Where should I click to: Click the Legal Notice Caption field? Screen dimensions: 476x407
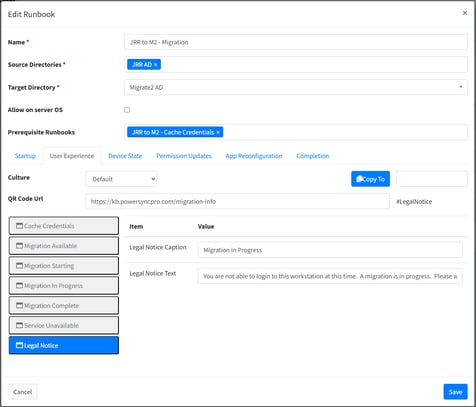tap(330, 250)
